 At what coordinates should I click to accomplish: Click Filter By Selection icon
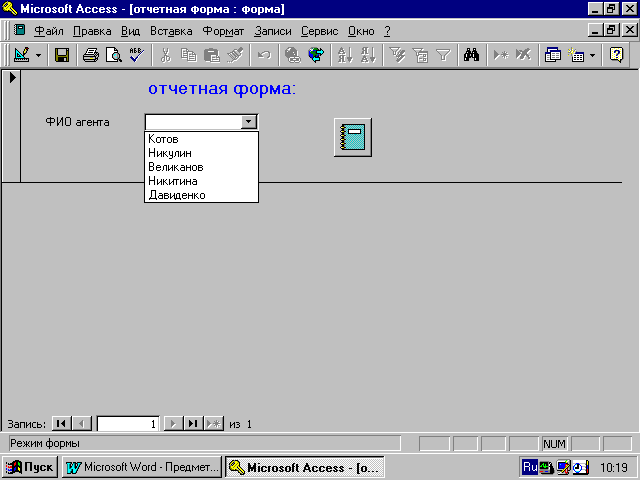pyautogui.click(x=397, y=55)
